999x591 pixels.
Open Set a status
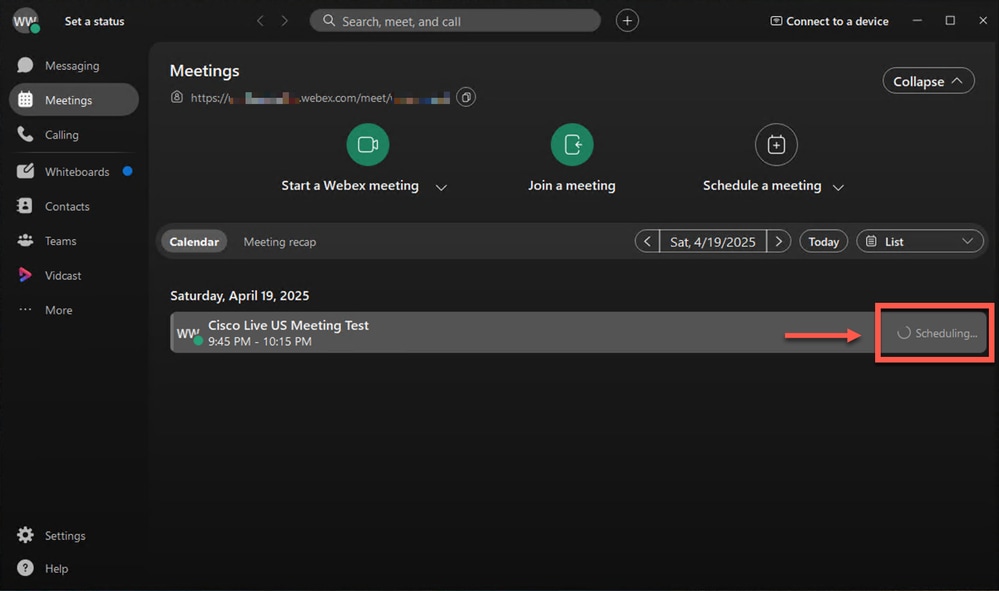94,21
